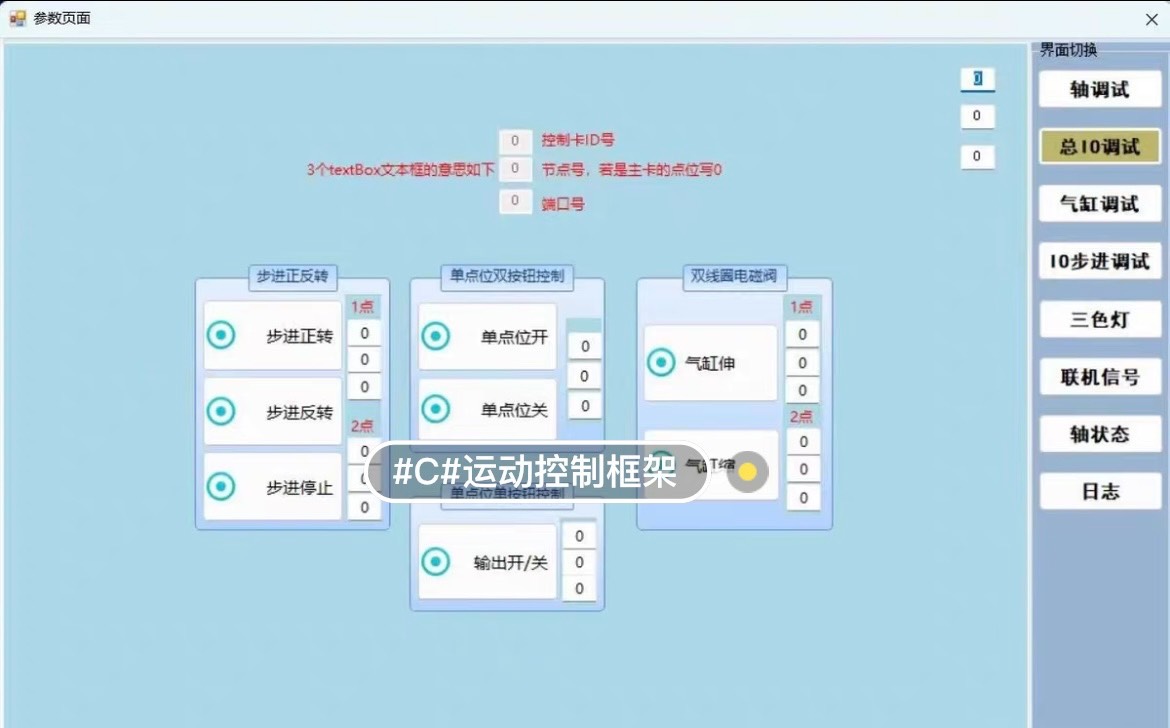Screen dimensions: 1170x728
Task: Click the 输出开/关 circular indicator icon
Action: point(436,563)
